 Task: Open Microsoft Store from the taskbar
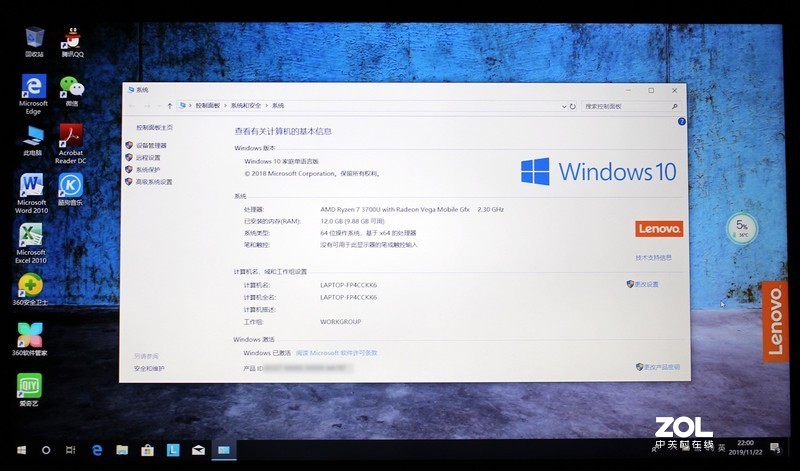pyautogui.click(x=147, y=450)
